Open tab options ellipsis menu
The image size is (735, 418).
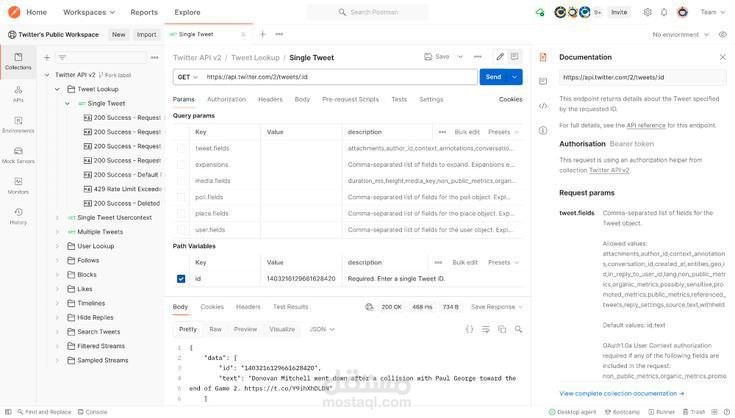tap(279, 34)
